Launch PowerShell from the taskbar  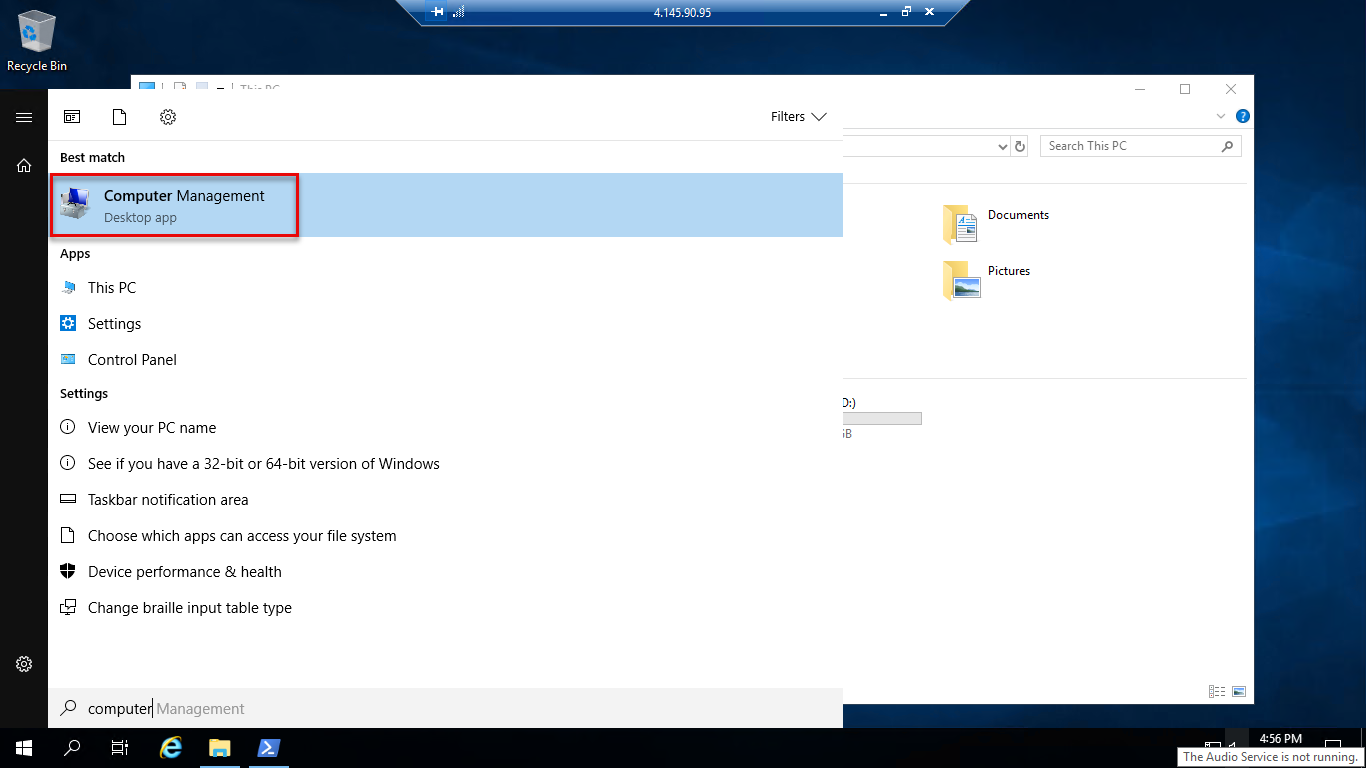(268, 748)
